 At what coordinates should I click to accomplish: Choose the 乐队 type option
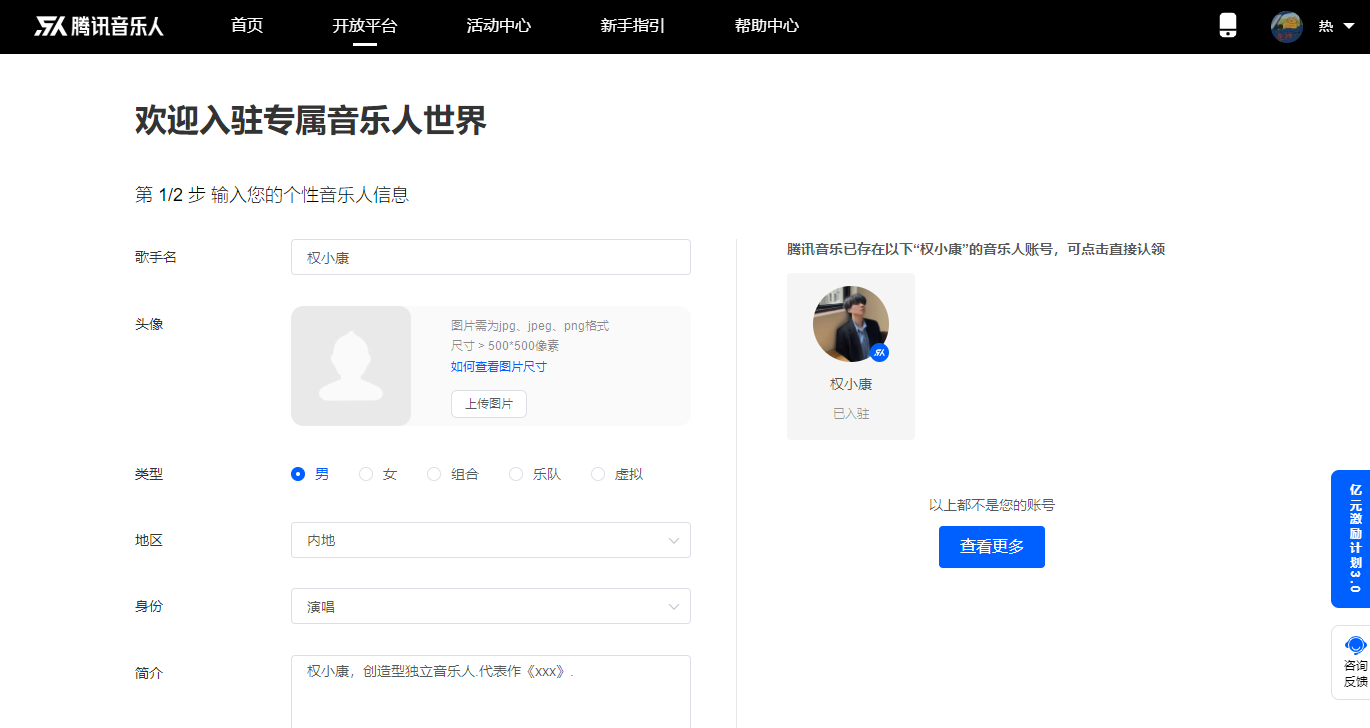tap(516, 474)
